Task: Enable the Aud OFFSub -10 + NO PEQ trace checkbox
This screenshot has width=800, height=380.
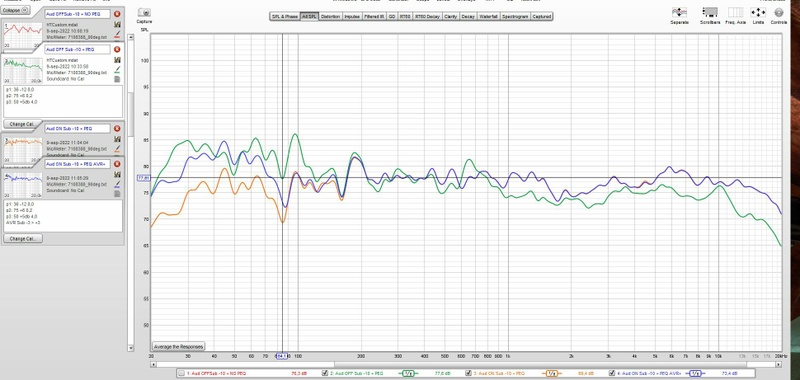Action: coord(181,374)
